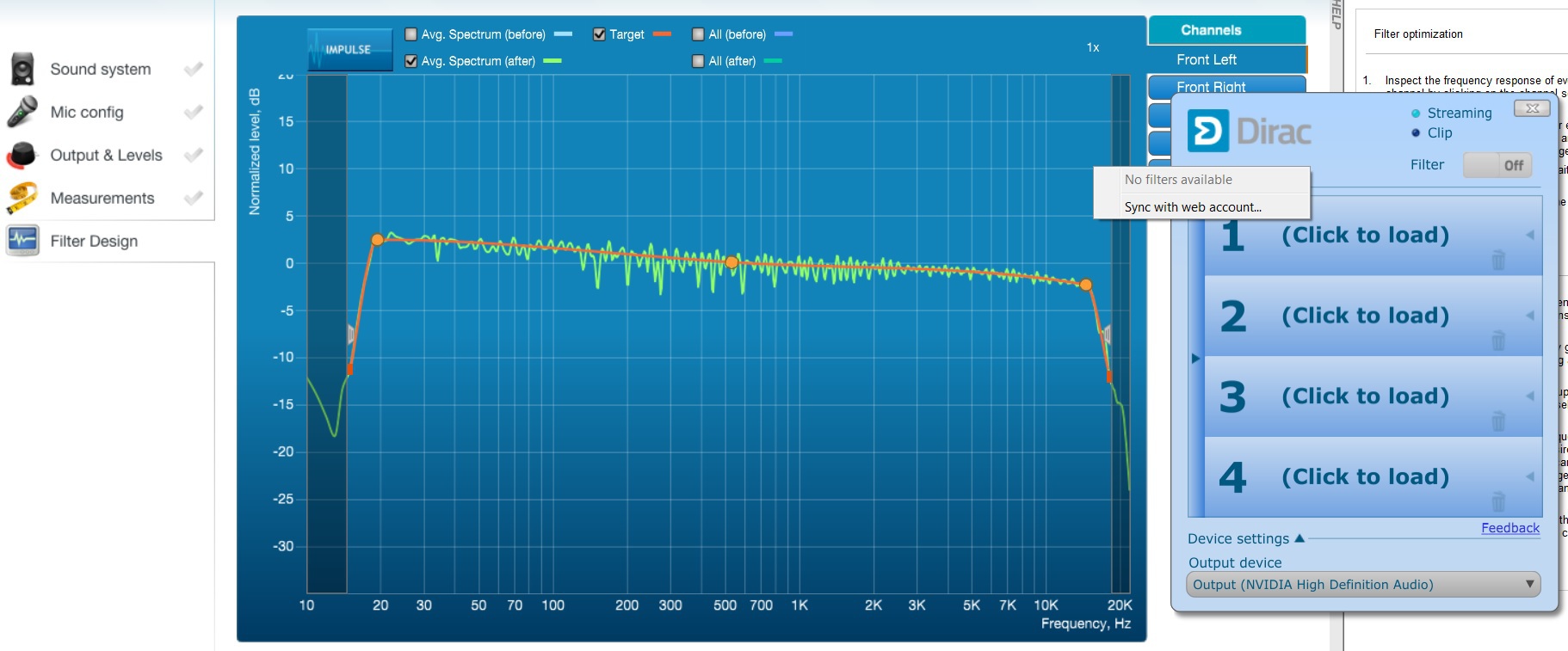
Task: Click the Filter Design waveform icon
Action: click(x=22, y=241)
